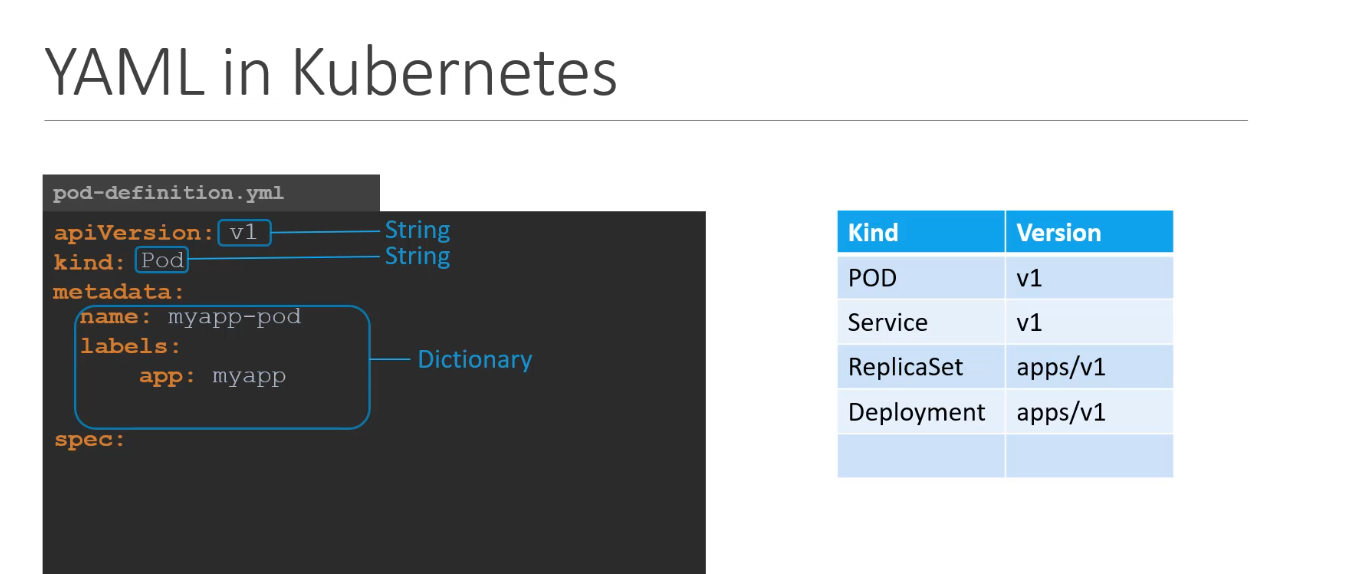Click the Dictionary annotation label
1370x574 pixels.
(x=474, y=359)
